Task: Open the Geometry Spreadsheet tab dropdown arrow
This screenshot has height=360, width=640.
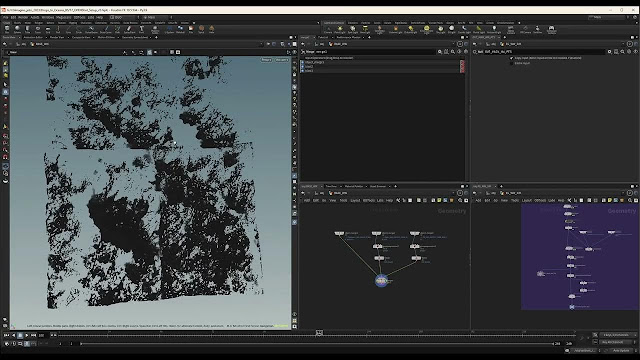Action: (150, 37)
